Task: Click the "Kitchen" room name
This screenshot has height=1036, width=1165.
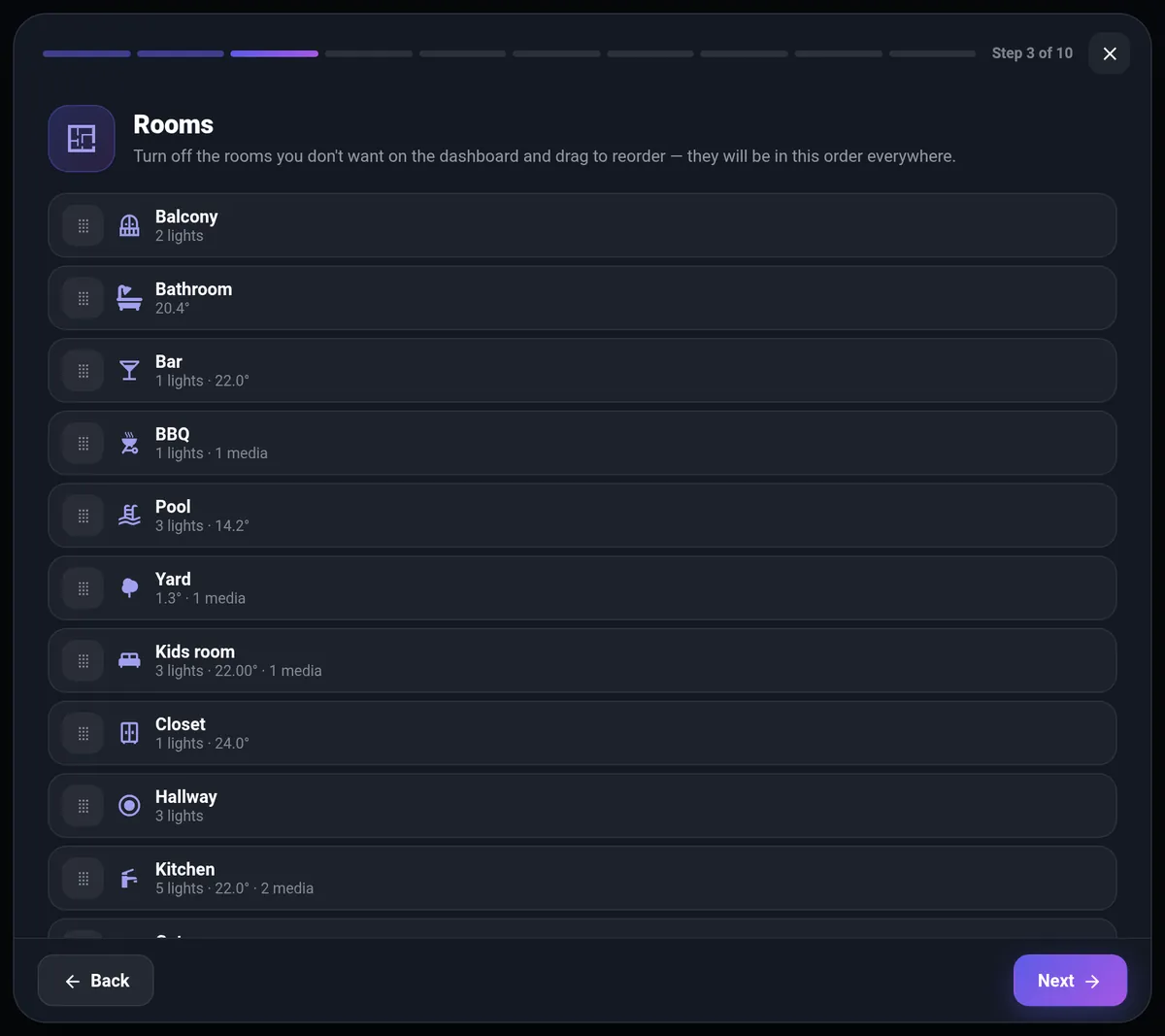Action: [184, 869]
